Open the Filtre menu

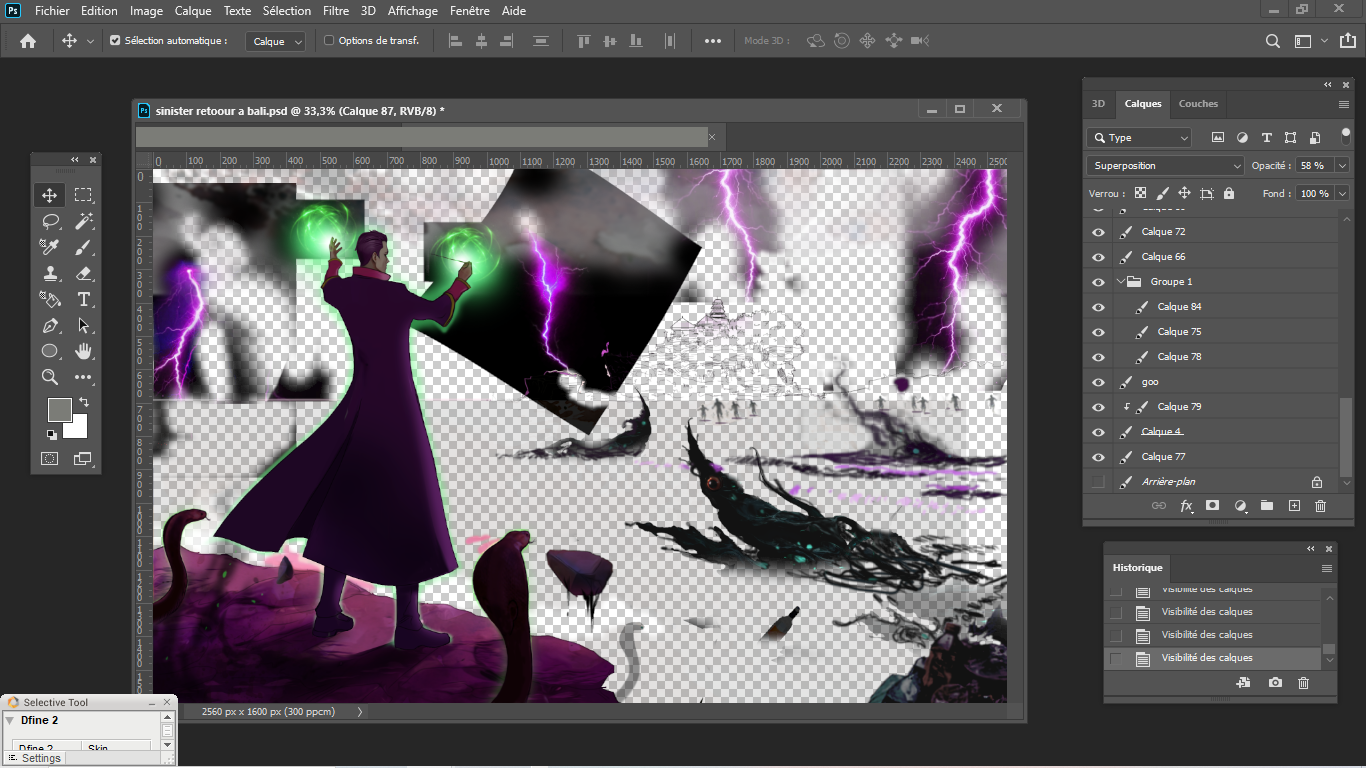336,11
